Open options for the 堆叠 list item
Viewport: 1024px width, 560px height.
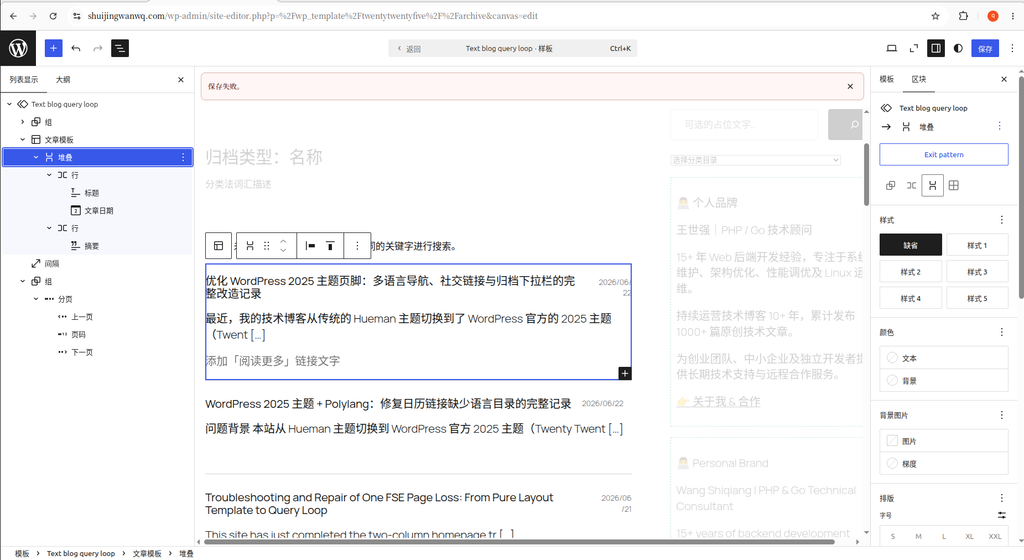click(183, 157)
